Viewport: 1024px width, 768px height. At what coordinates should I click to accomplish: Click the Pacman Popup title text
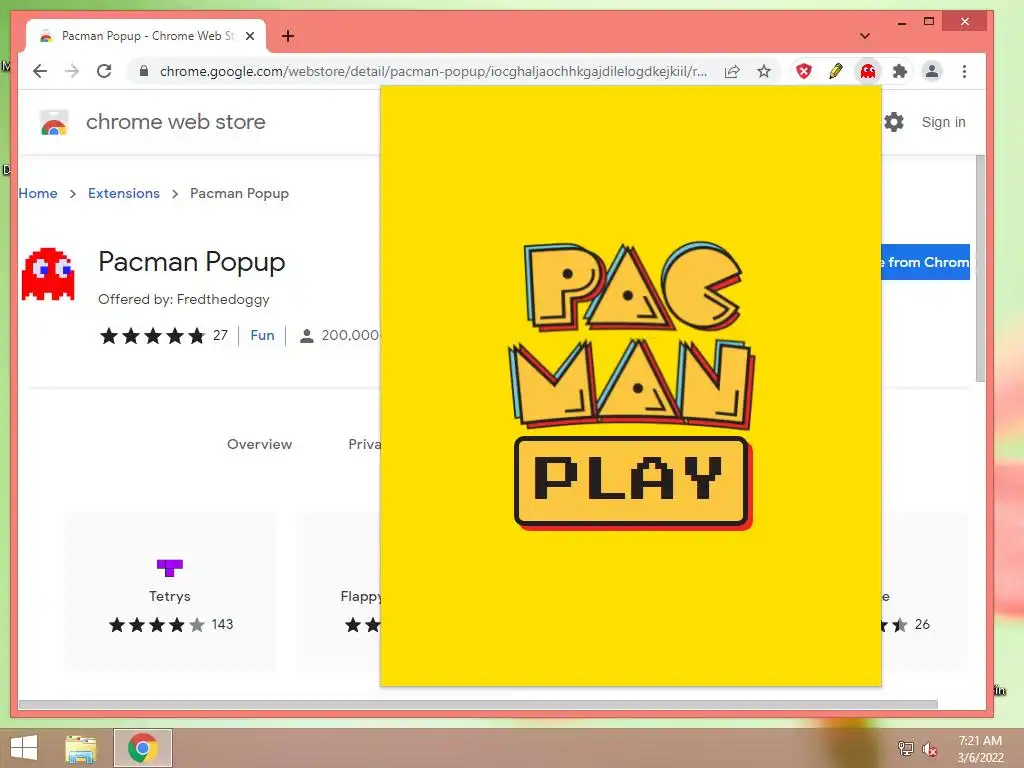(x=191, y=263)
